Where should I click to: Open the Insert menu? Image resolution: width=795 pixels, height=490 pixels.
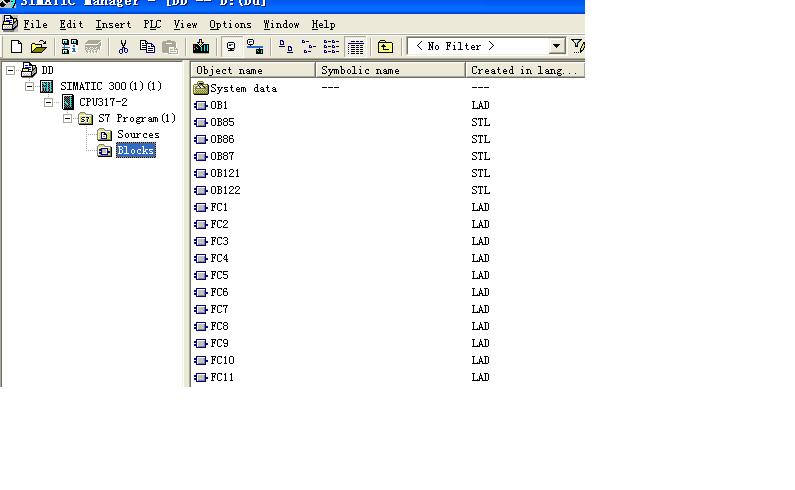[113, 24]
